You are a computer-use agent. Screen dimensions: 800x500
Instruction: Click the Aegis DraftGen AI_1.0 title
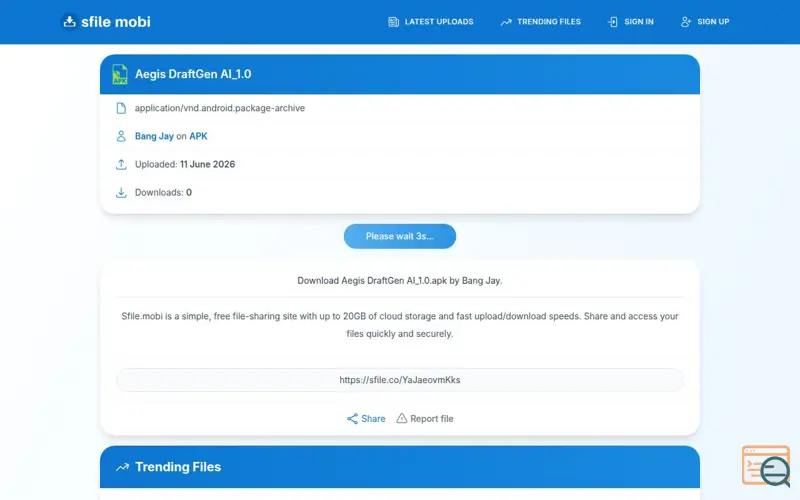point(193,74)
